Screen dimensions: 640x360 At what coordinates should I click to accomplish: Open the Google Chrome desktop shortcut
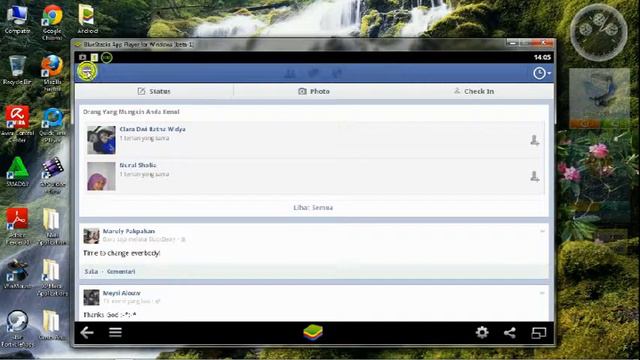pos(52,22)
